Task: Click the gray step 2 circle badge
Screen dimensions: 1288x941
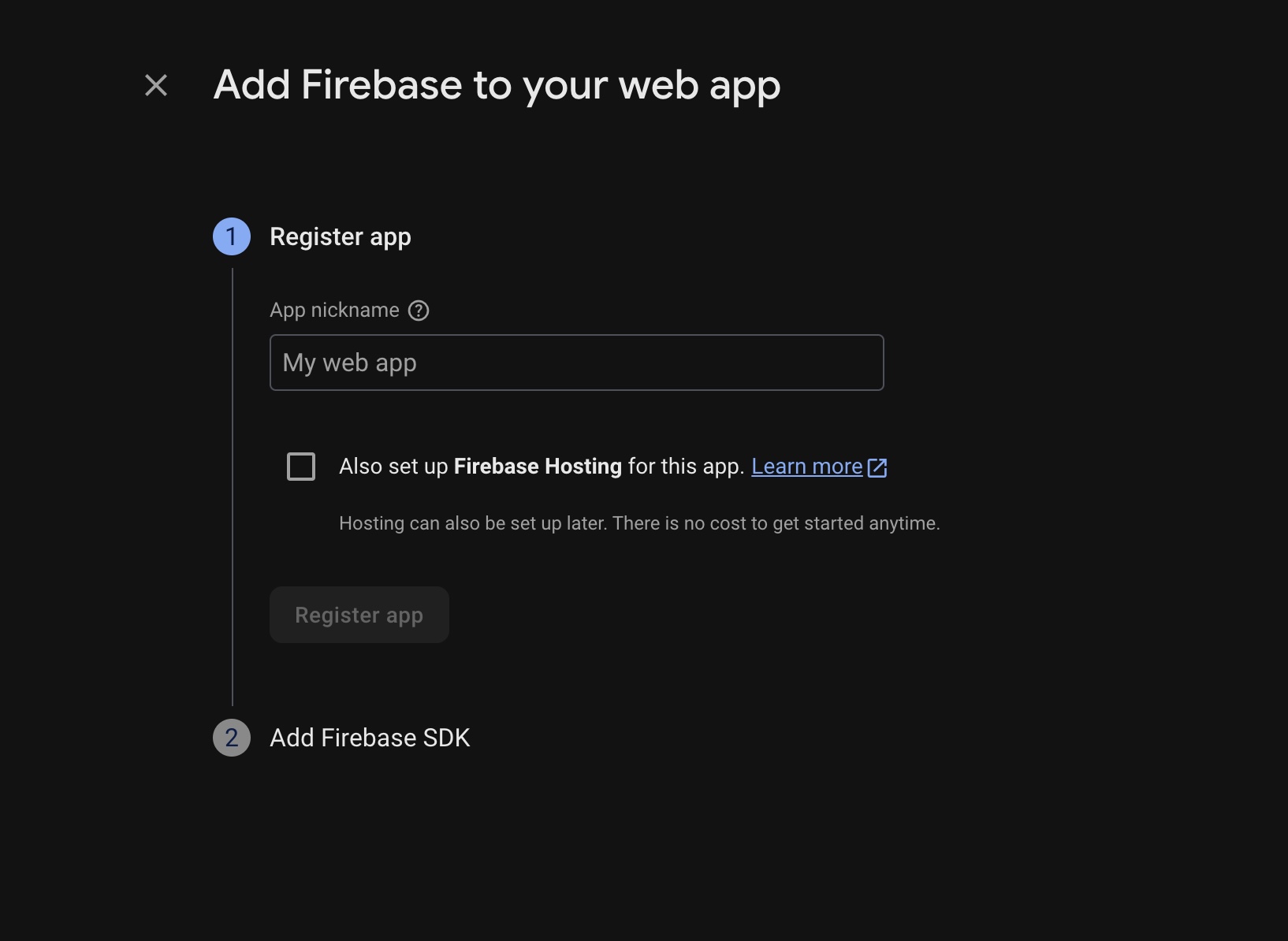Action: pos(231,738)
